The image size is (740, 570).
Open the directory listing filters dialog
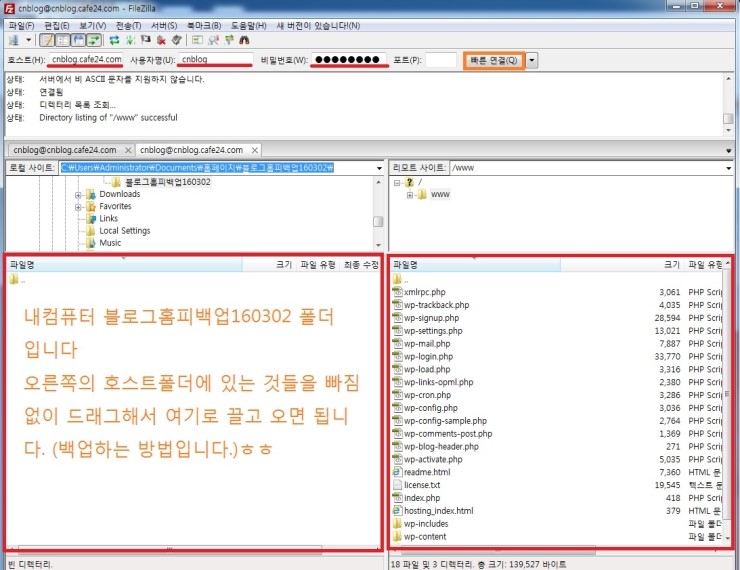(x=197, y=40)
